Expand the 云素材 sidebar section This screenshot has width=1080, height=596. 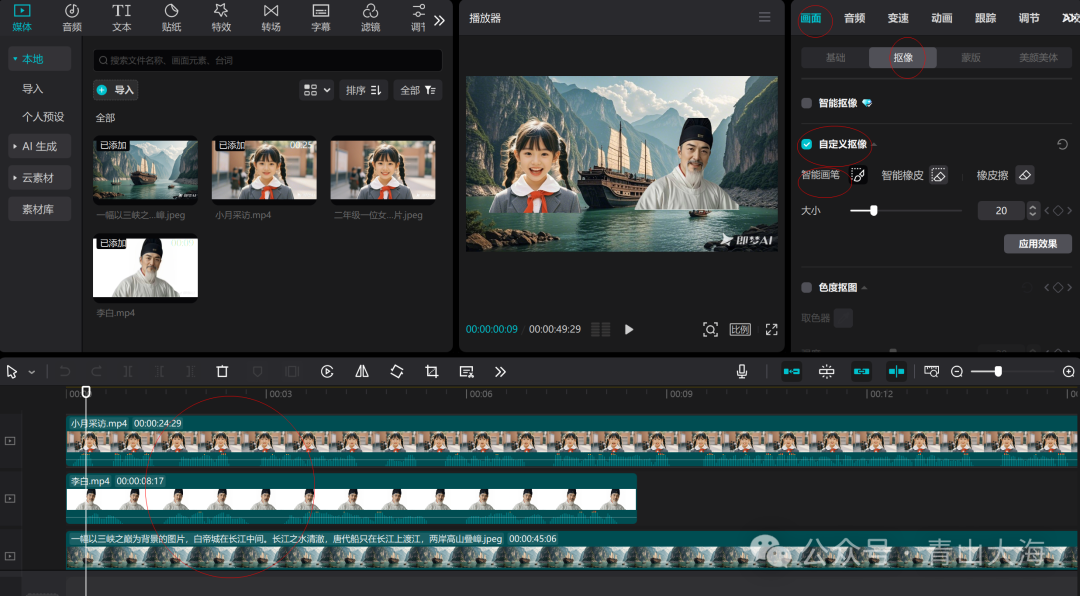click(x=40, y=178)
